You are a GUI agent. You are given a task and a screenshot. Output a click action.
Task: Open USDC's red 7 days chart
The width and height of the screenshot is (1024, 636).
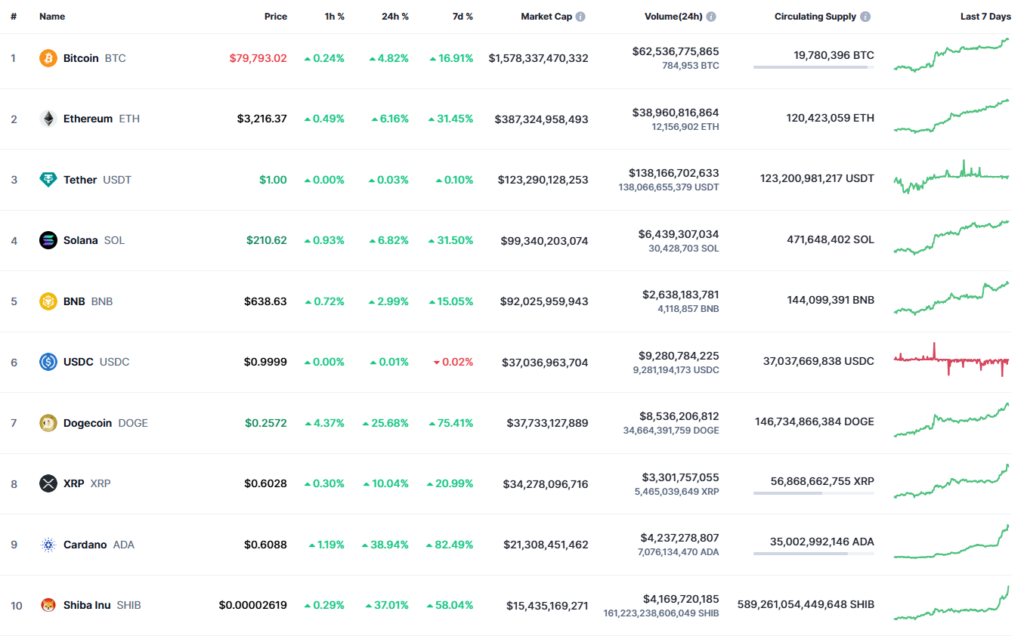click(952, 359)
